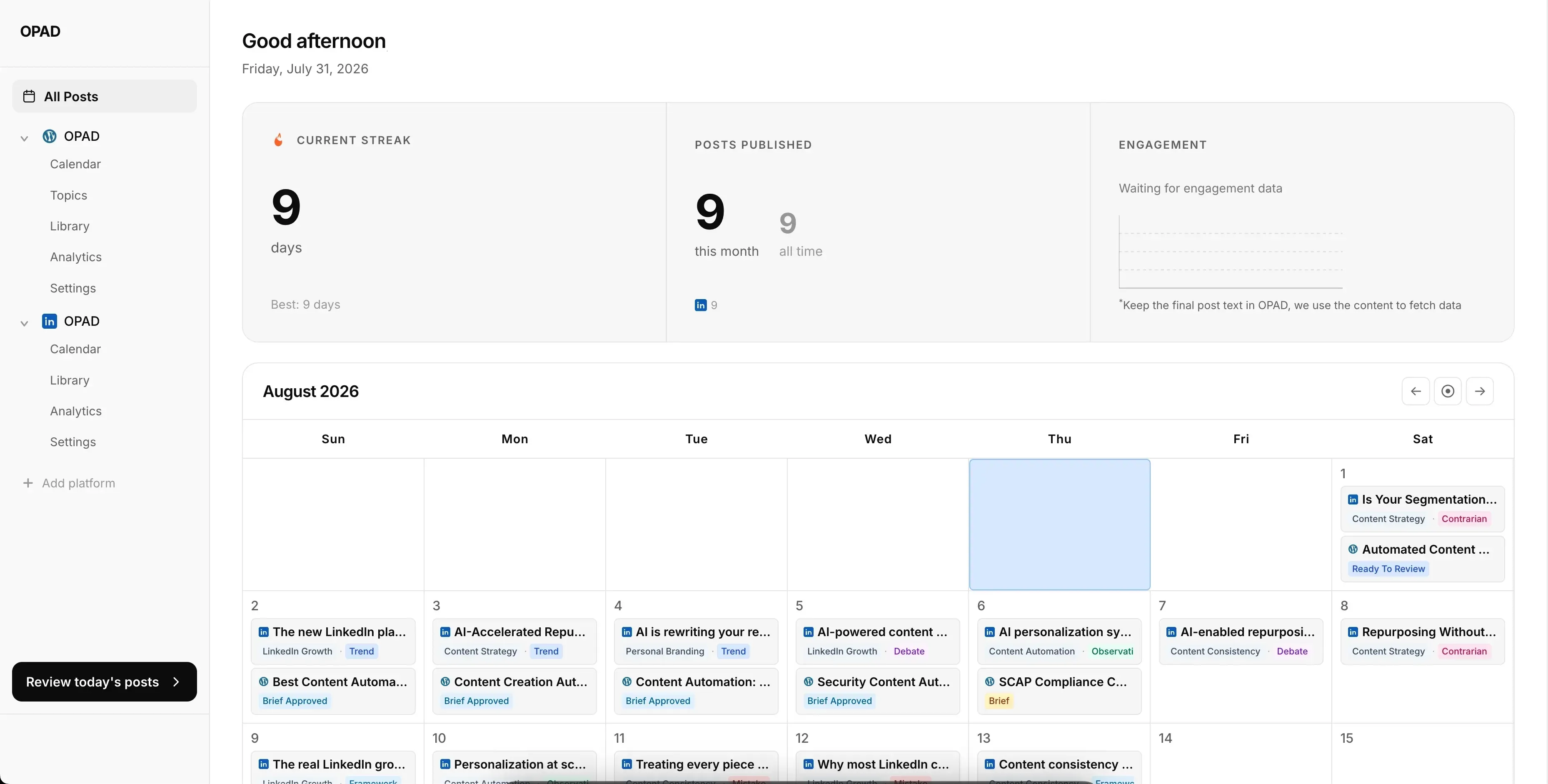The image size is (1548, 784).
Task: Click Review today's posts button
Action: [105, 682]
